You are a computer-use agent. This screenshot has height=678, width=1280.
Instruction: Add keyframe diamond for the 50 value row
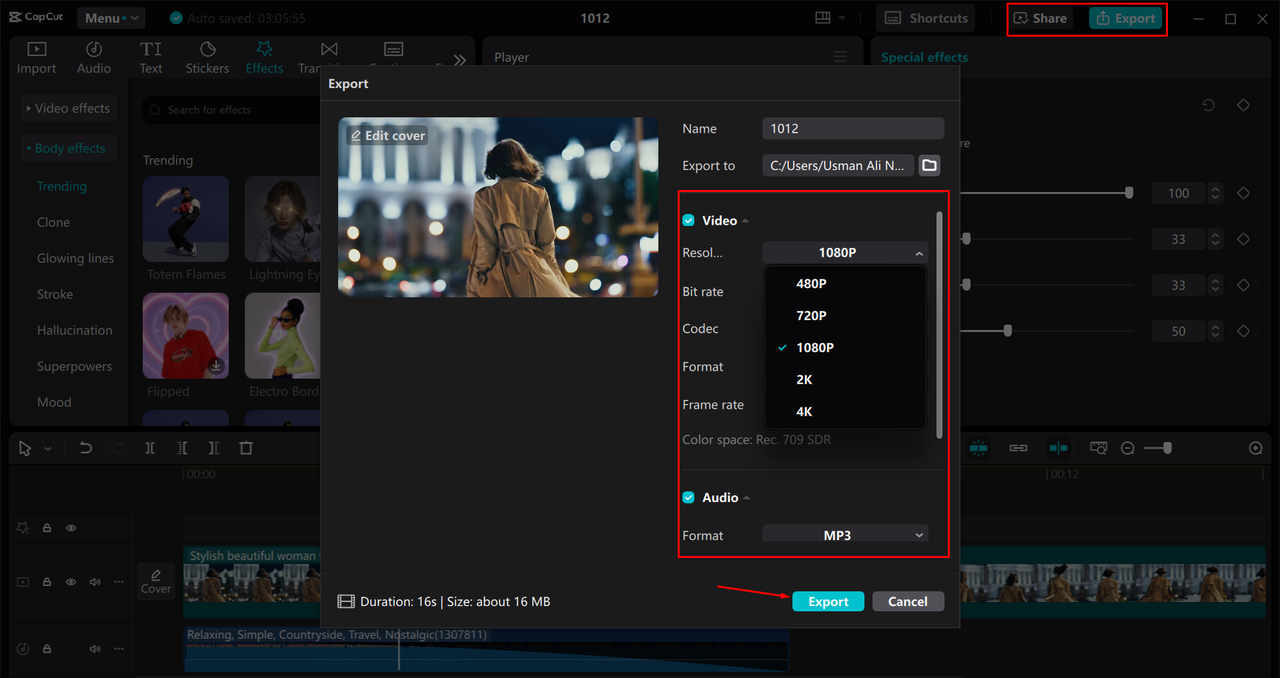[1244, 331]
